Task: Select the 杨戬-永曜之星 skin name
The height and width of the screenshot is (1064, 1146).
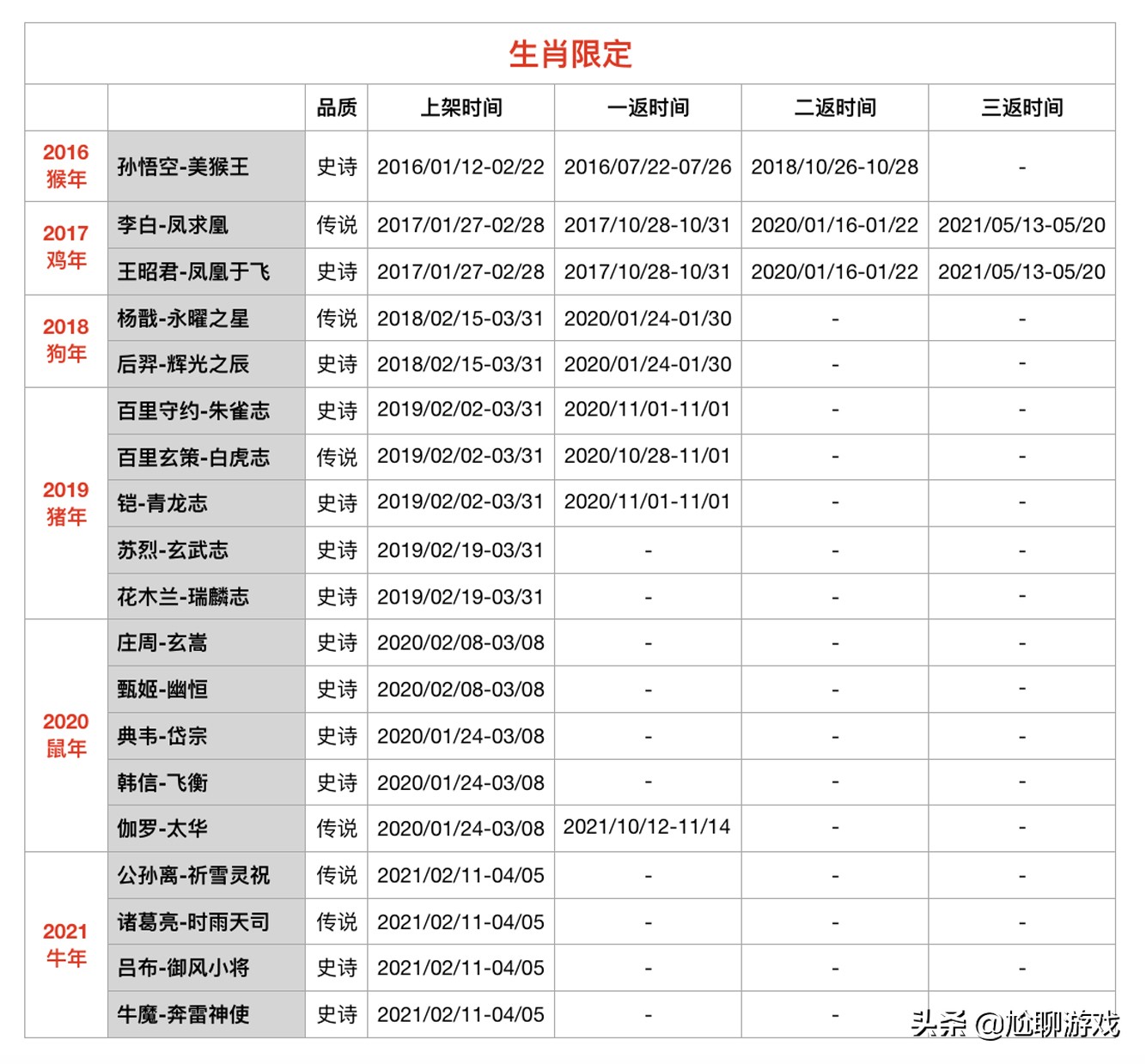Action: [183, 319]
